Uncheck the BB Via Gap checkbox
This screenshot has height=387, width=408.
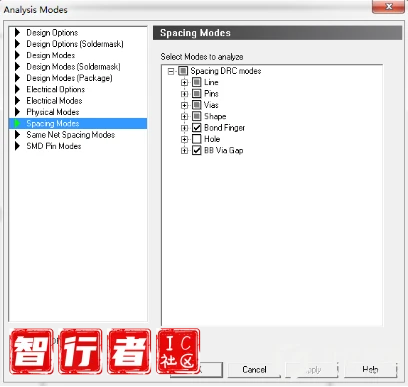(x=197, y=150)
